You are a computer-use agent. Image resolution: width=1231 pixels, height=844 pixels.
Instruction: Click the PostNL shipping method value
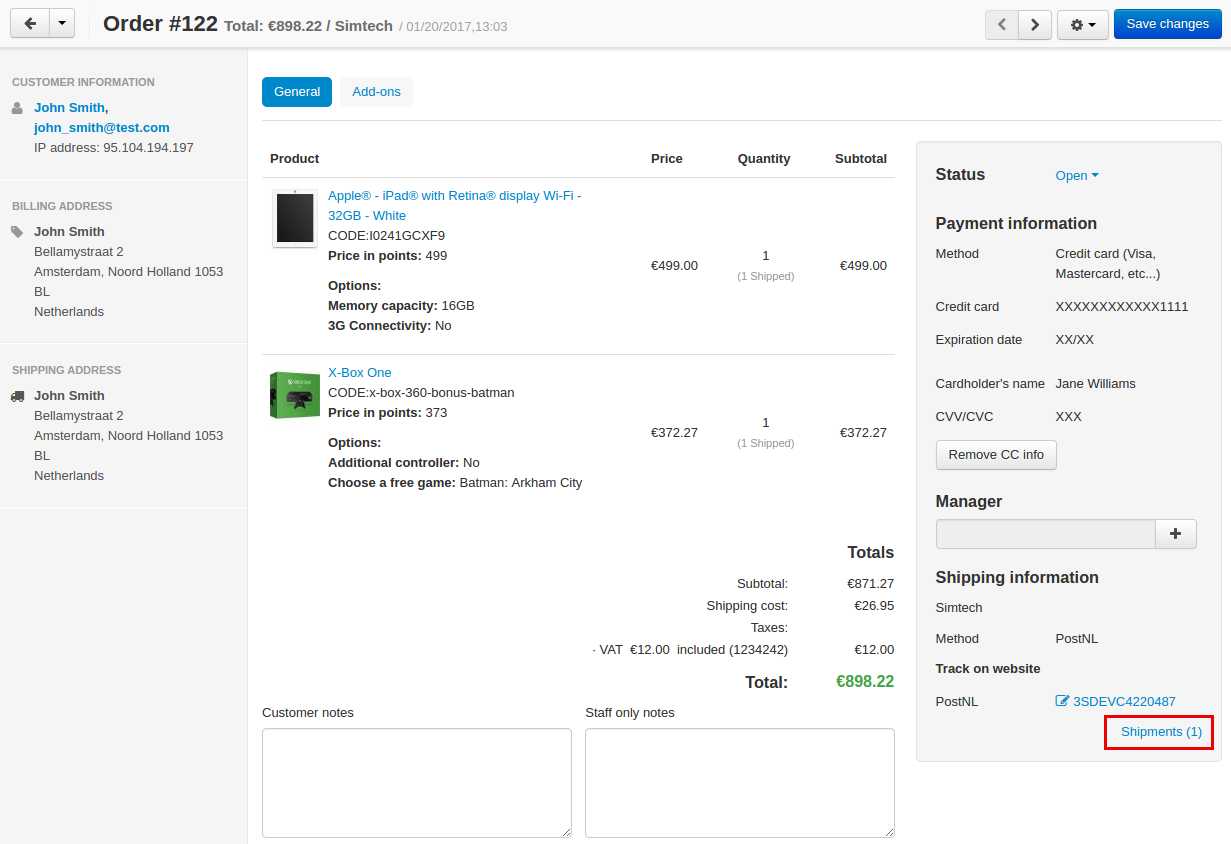click(x=1077, y=638)
